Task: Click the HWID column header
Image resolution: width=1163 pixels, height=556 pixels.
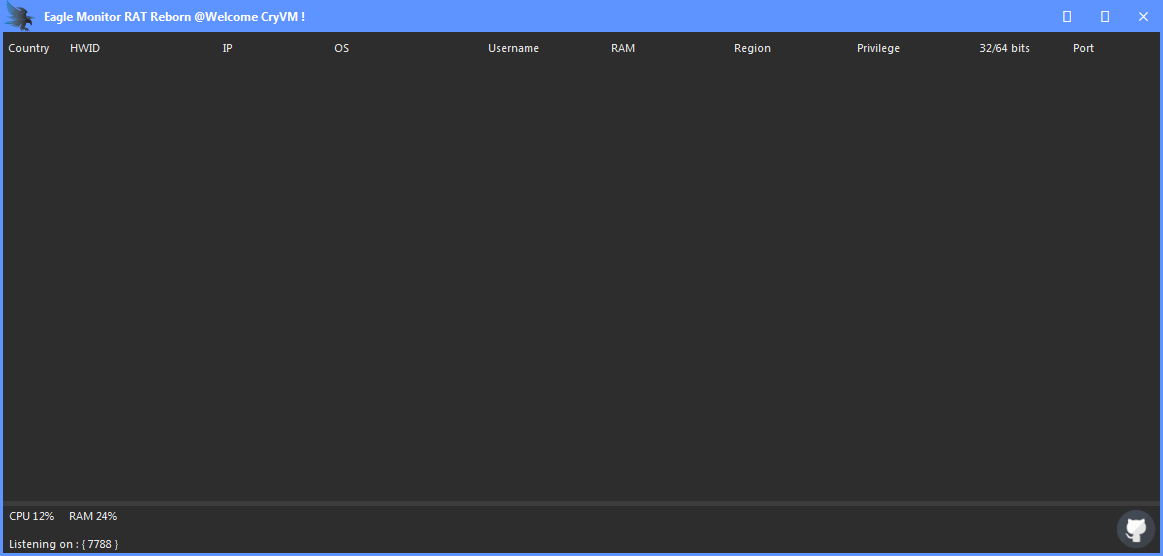Action: pos(85,48)
